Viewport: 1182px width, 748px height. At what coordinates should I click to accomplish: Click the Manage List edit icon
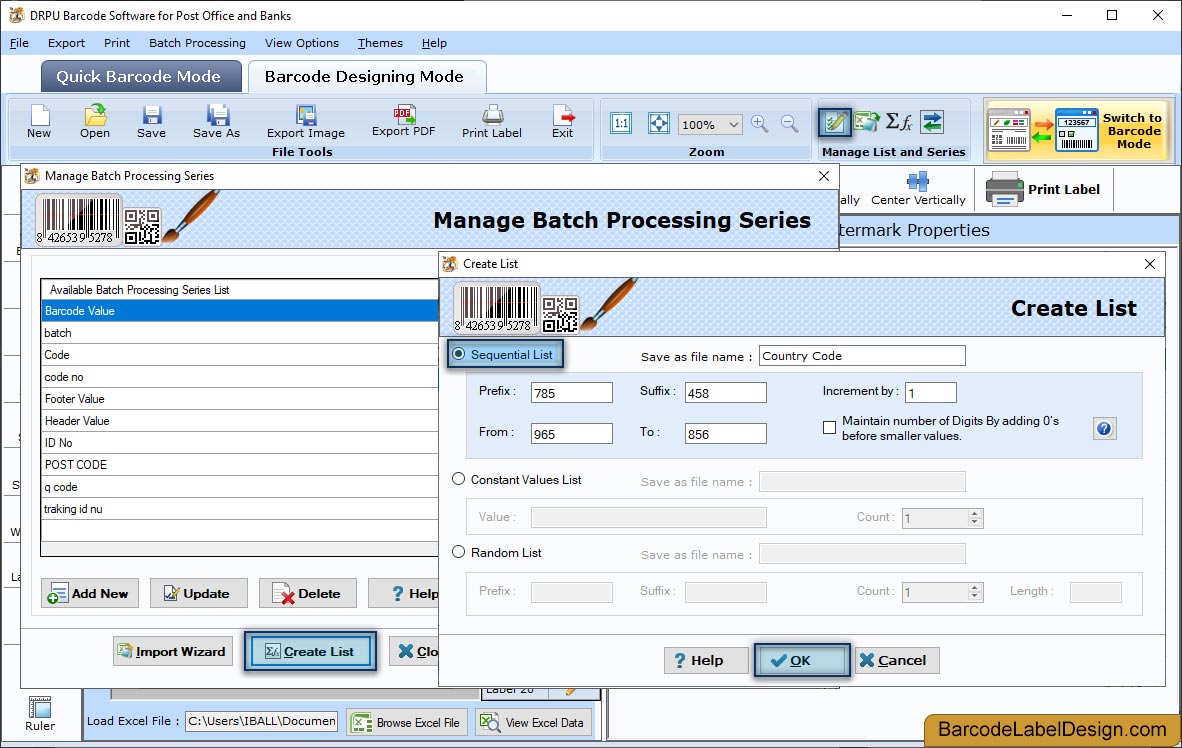[x=834, y=122]
